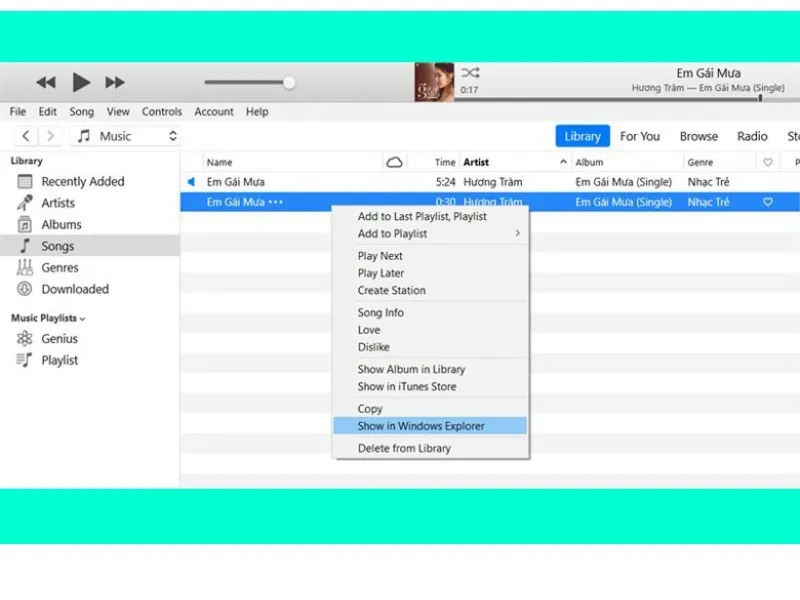
Task: Click the rewind previous track button
Action: [x=46, y=82]
